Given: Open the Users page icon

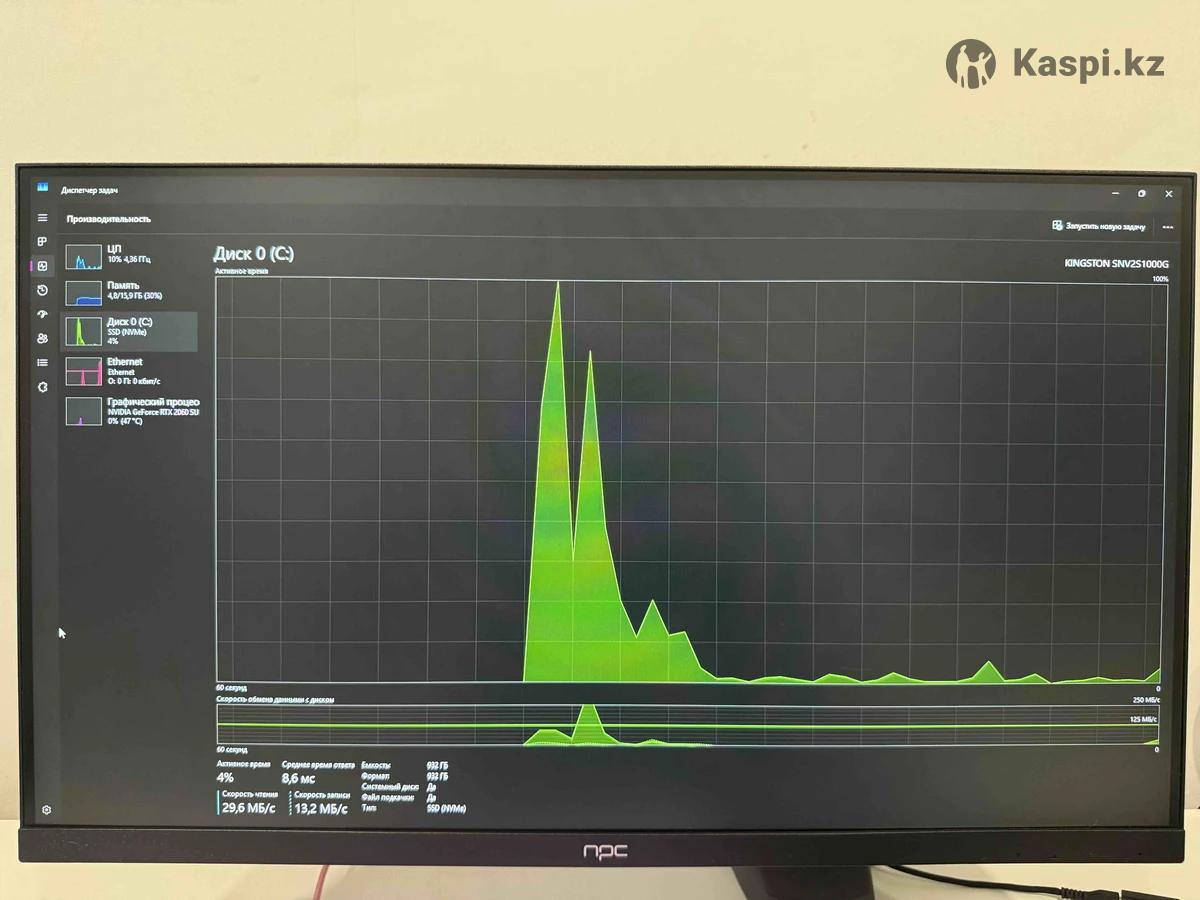Looking at the screenshot, I should click(42, 338).
